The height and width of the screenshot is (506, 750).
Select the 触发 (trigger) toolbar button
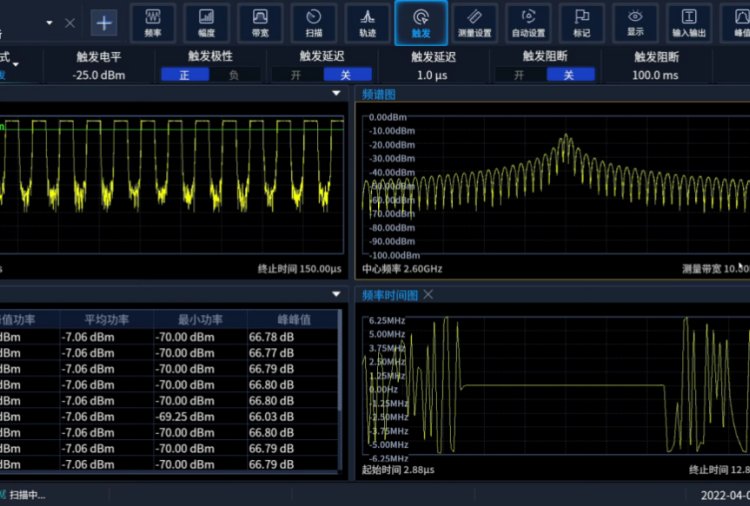click(421, 22)
